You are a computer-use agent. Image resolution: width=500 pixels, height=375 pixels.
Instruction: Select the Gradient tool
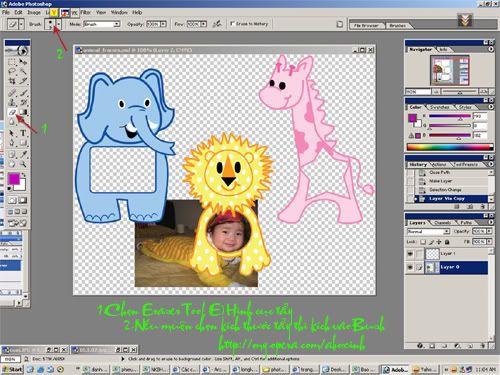tap(23, 112)
